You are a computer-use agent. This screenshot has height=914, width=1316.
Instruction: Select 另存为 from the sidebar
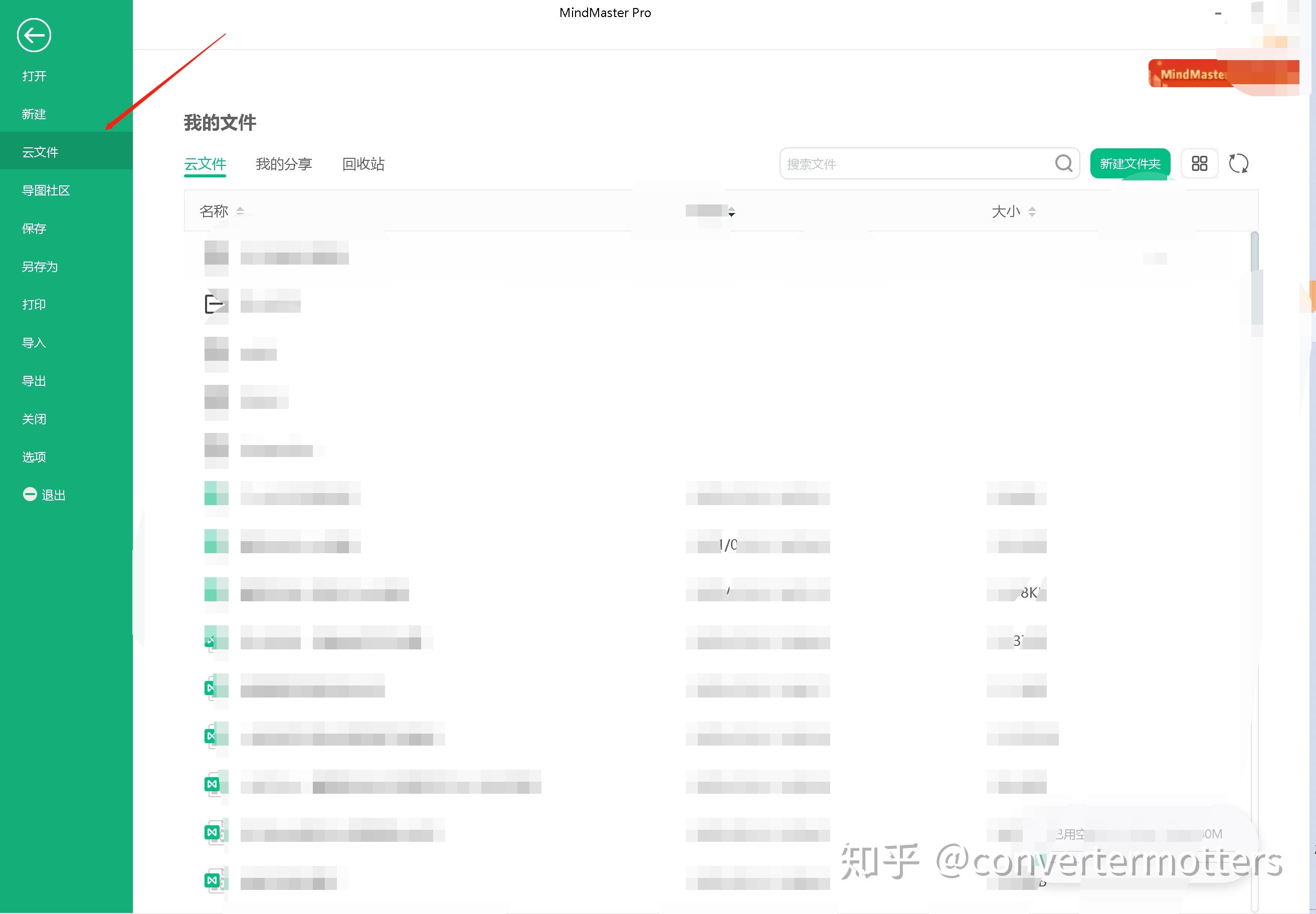pyautogui.click(x=40, y=267)
